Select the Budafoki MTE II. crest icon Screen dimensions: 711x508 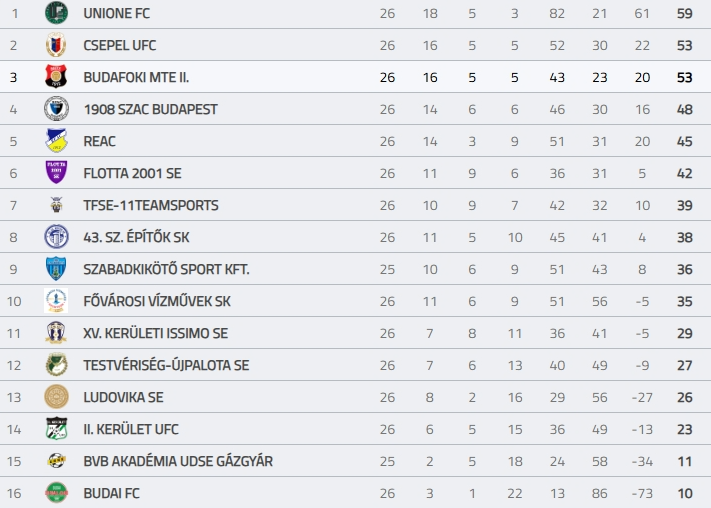pyautogui.click(x=56, y=77)
